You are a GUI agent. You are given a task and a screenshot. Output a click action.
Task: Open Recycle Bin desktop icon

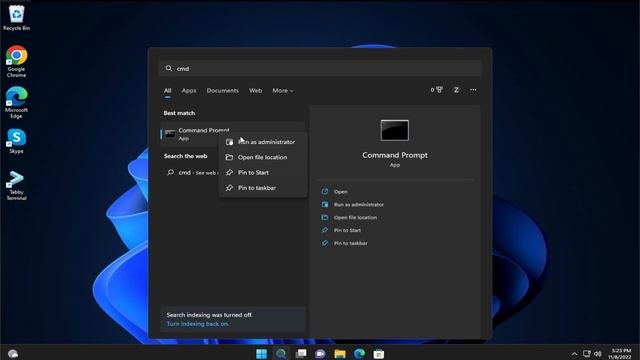(16, 18)
